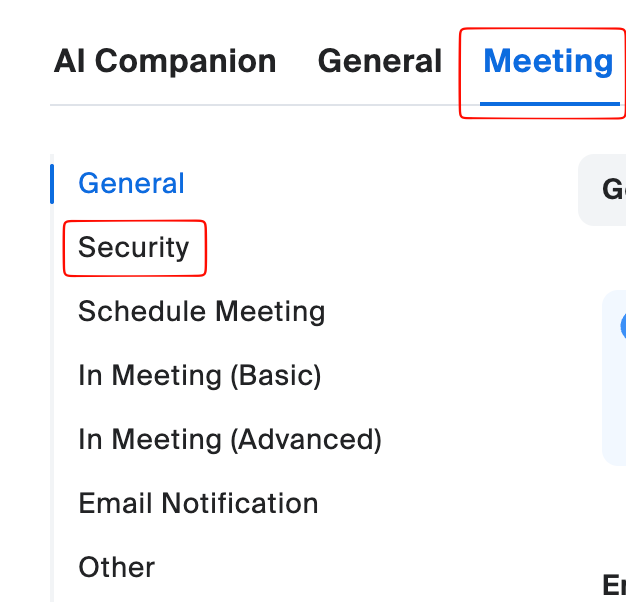Click the light blue notice banner
This screenshot has width=626, height=604.
coord(614,400)
